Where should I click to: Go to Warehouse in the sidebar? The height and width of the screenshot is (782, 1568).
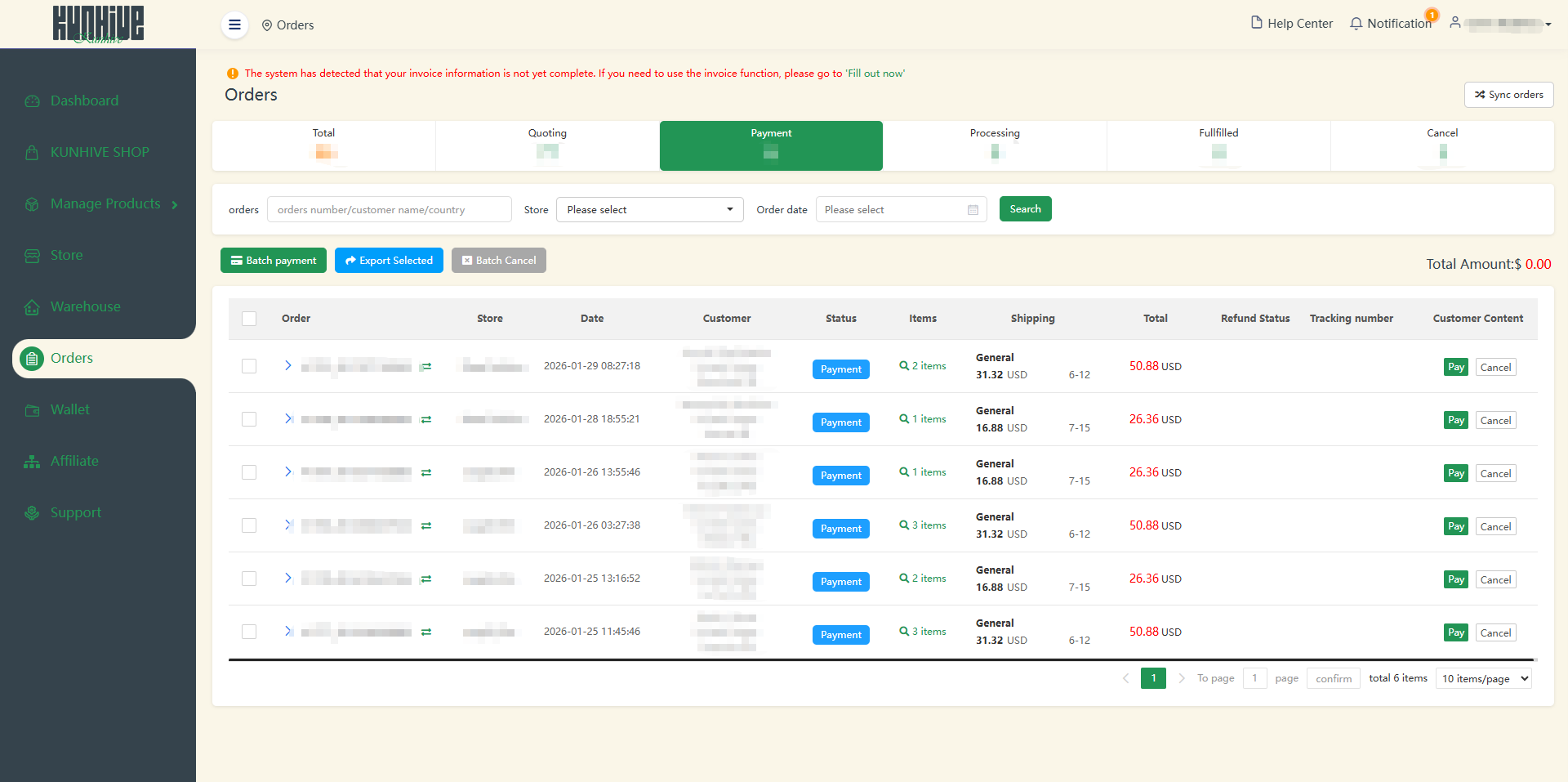tap(85, 306)
